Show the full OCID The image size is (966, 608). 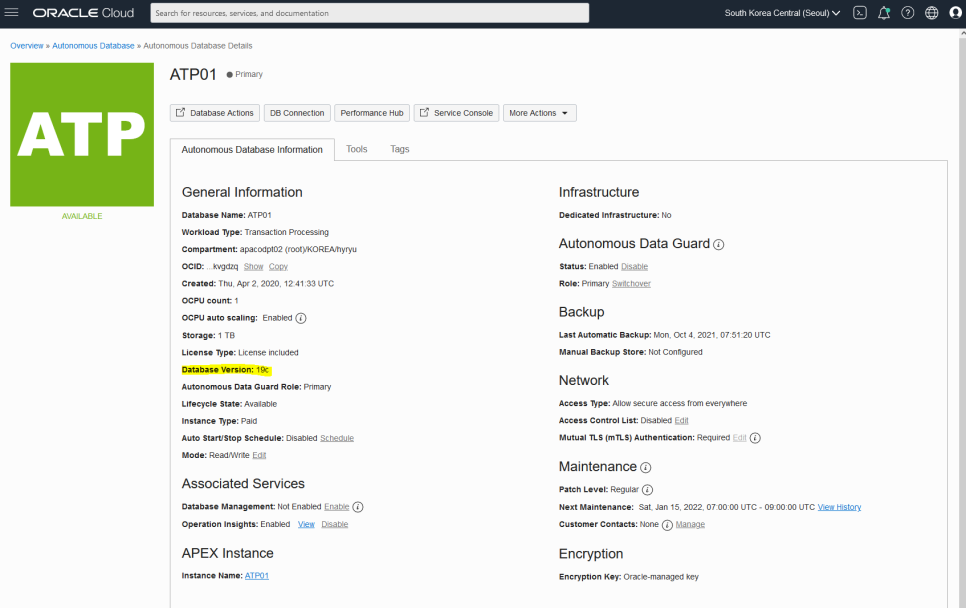[253, 267]
